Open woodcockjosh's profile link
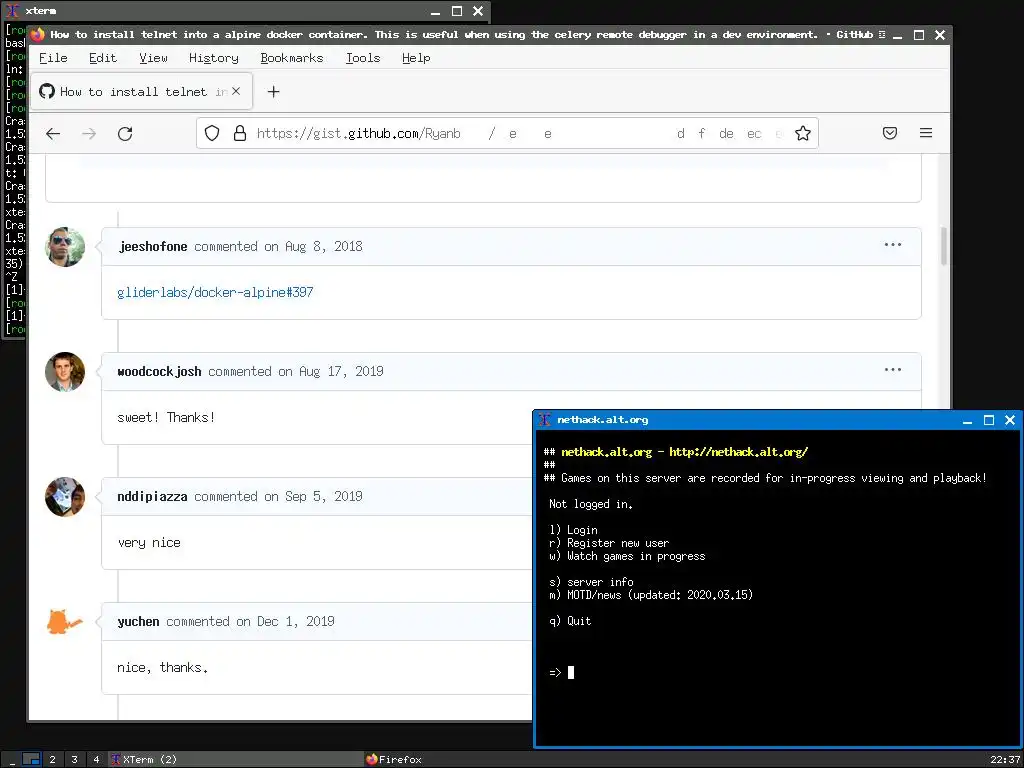 [159, 372]
